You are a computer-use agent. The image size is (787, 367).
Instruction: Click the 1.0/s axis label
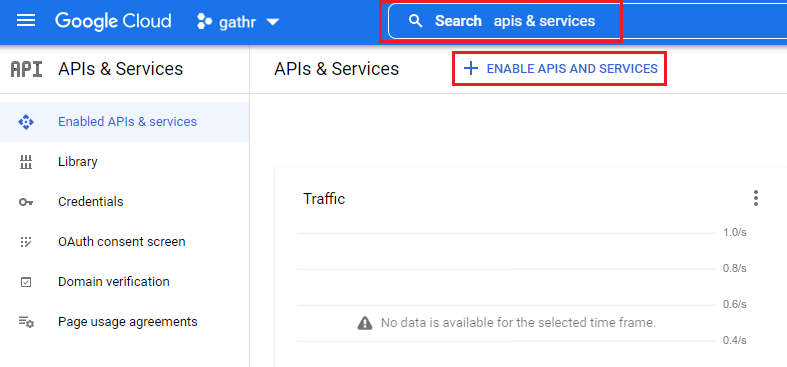tap(735, 232)
